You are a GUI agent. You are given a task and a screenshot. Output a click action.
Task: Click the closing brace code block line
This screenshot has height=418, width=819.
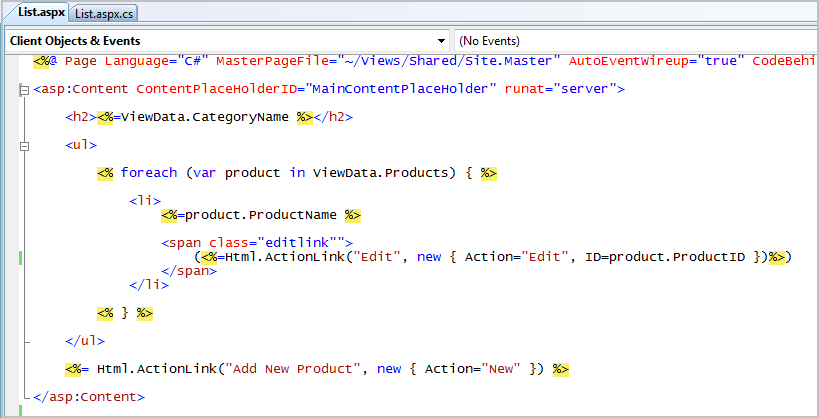[124, 313]
